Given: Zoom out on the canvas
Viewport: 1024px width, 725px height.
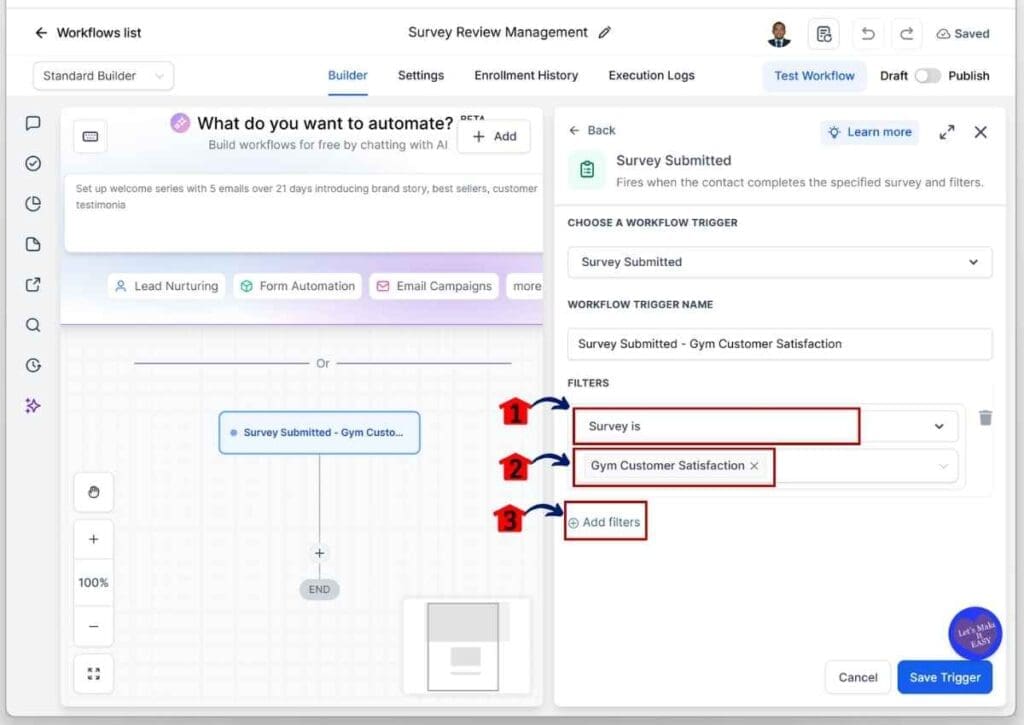Looking at the screenshot, I should pos(93,626).
